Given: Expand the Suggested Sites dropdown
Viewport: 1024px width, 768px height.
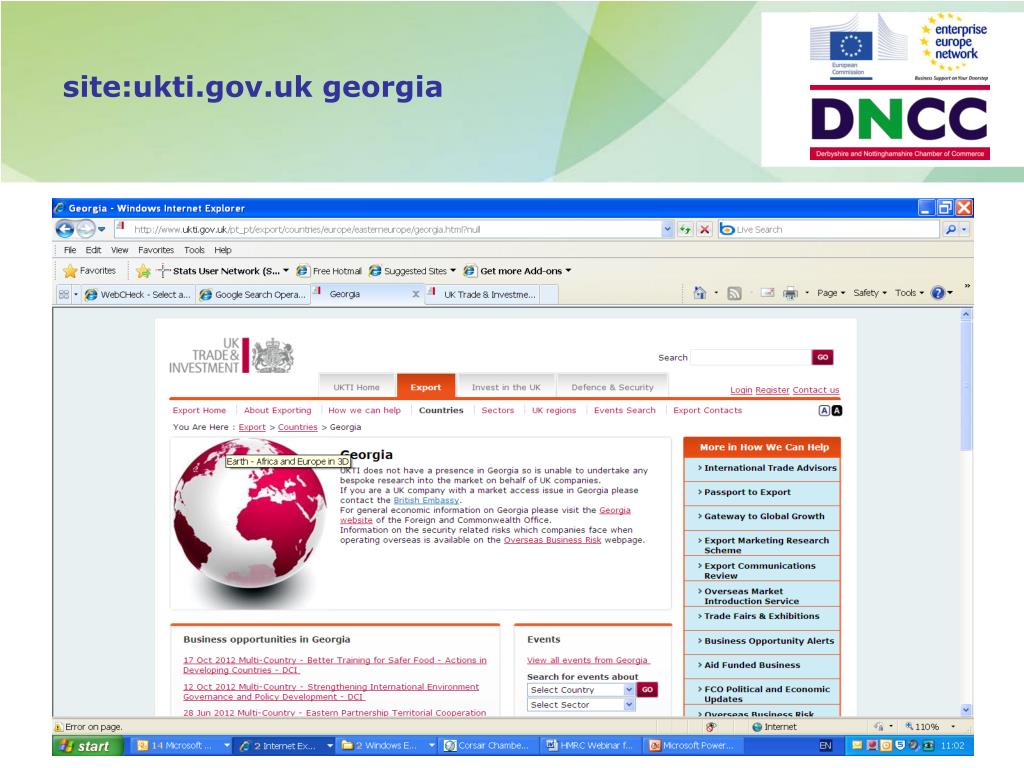Looking at the screenshot, I should pyautogui.click(x=453, y=271).
